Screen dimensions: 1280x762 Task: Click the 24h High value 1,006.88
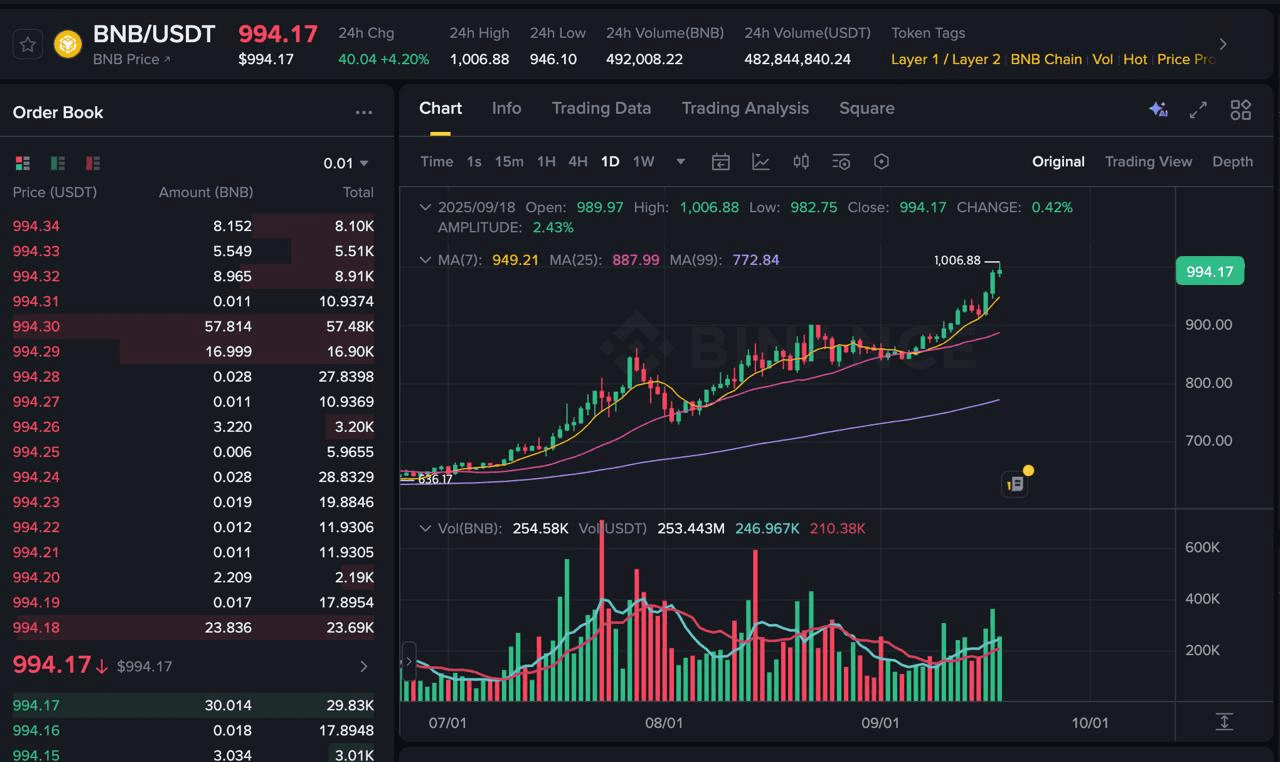[479, 60]
